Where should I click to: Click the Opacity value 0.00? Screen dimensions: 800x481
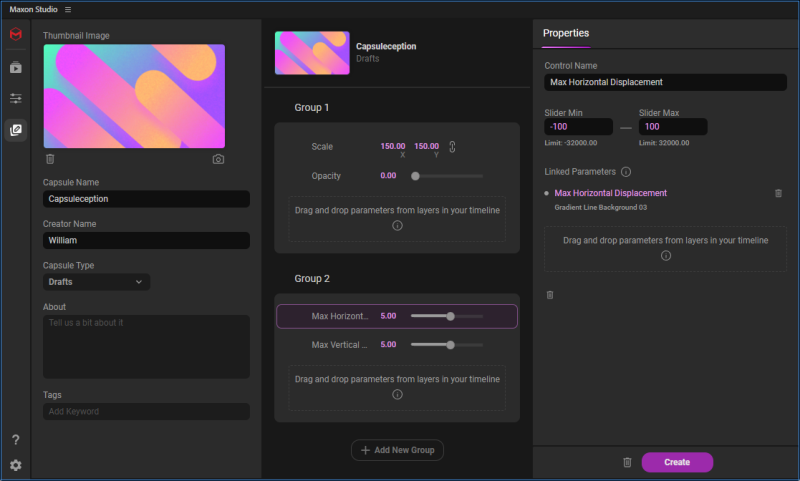[x=388, y=175]
